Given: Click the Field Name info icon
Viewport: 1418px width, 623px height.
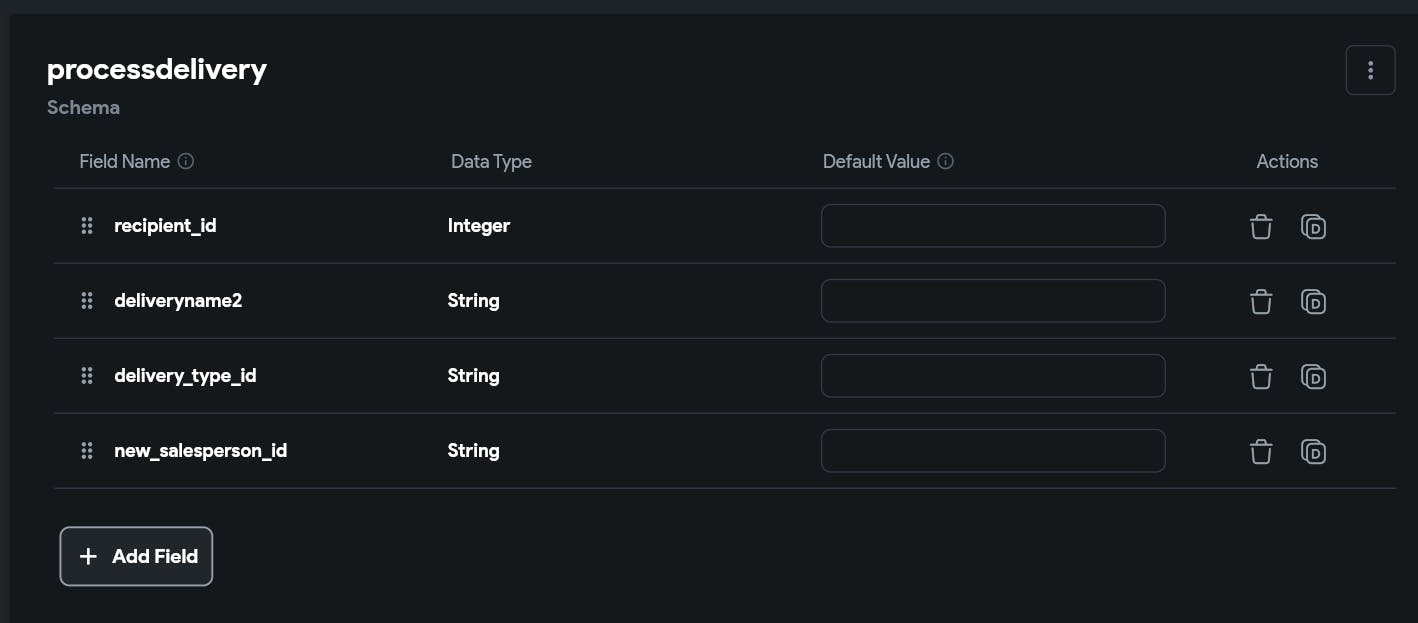Looking at the screenshot, I should tap(186, 161).
